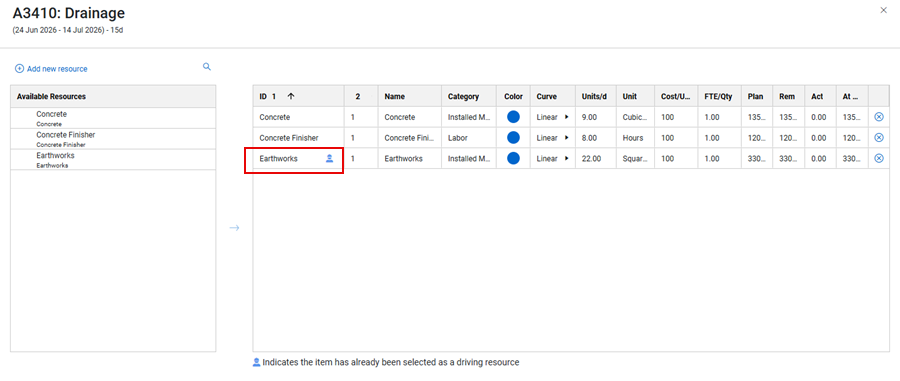Screen dimensions: 900x381
Task: Remove the Concrete Finisher resource row
Action: (878, 138)
